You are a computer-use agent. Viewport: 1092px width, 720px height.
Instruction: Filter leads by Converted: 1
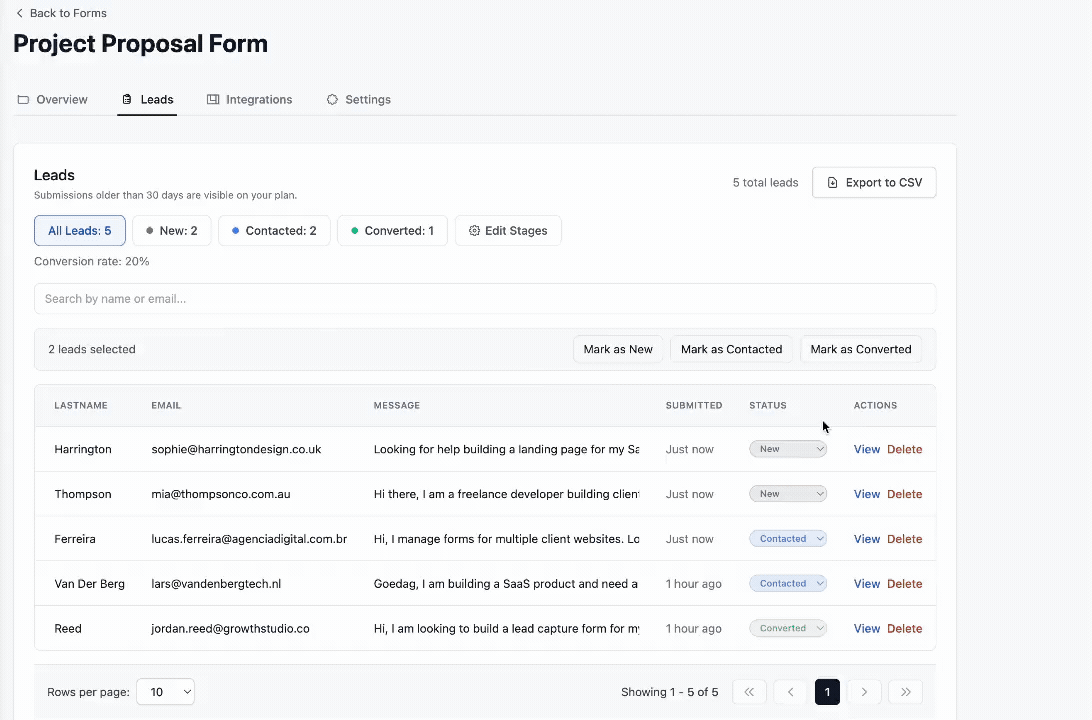tap(392, 230)
